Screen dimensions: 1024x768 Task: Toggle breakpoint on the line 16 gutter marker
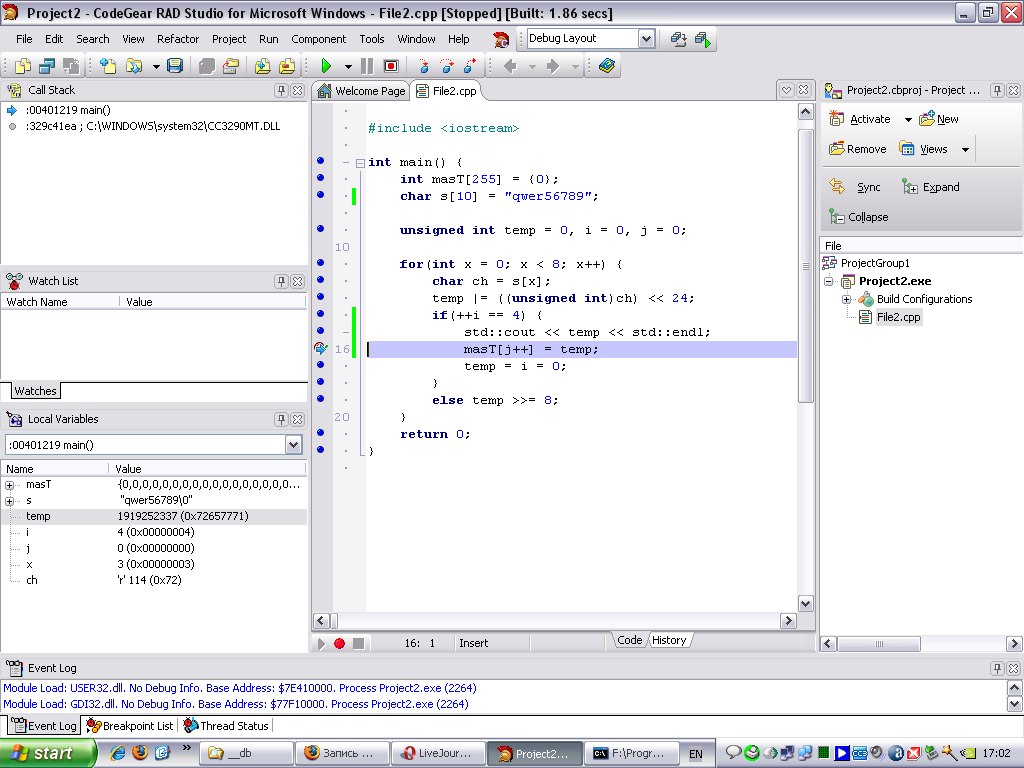pyautogui.click(x=320, y=349)
